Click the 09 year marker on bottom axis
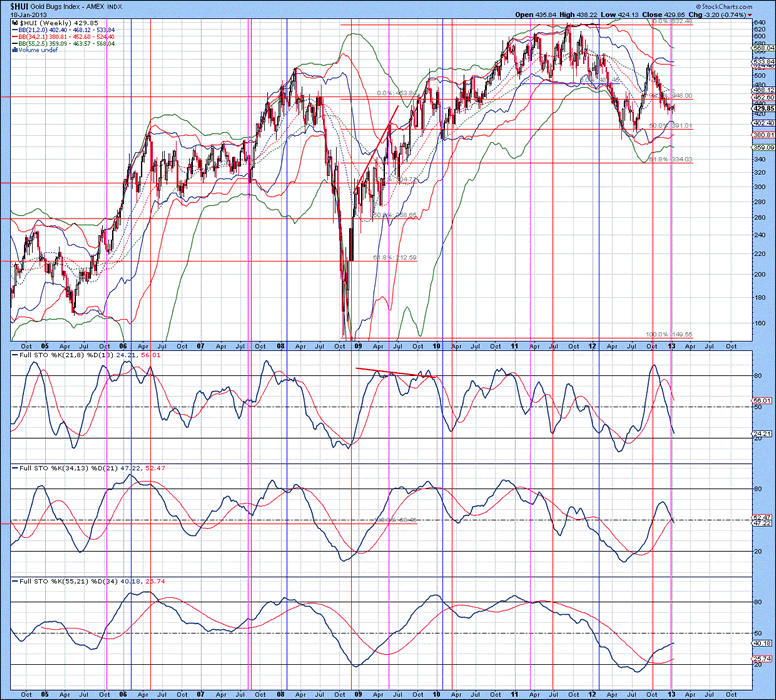 pyautogui.click(x=359, y=692)
